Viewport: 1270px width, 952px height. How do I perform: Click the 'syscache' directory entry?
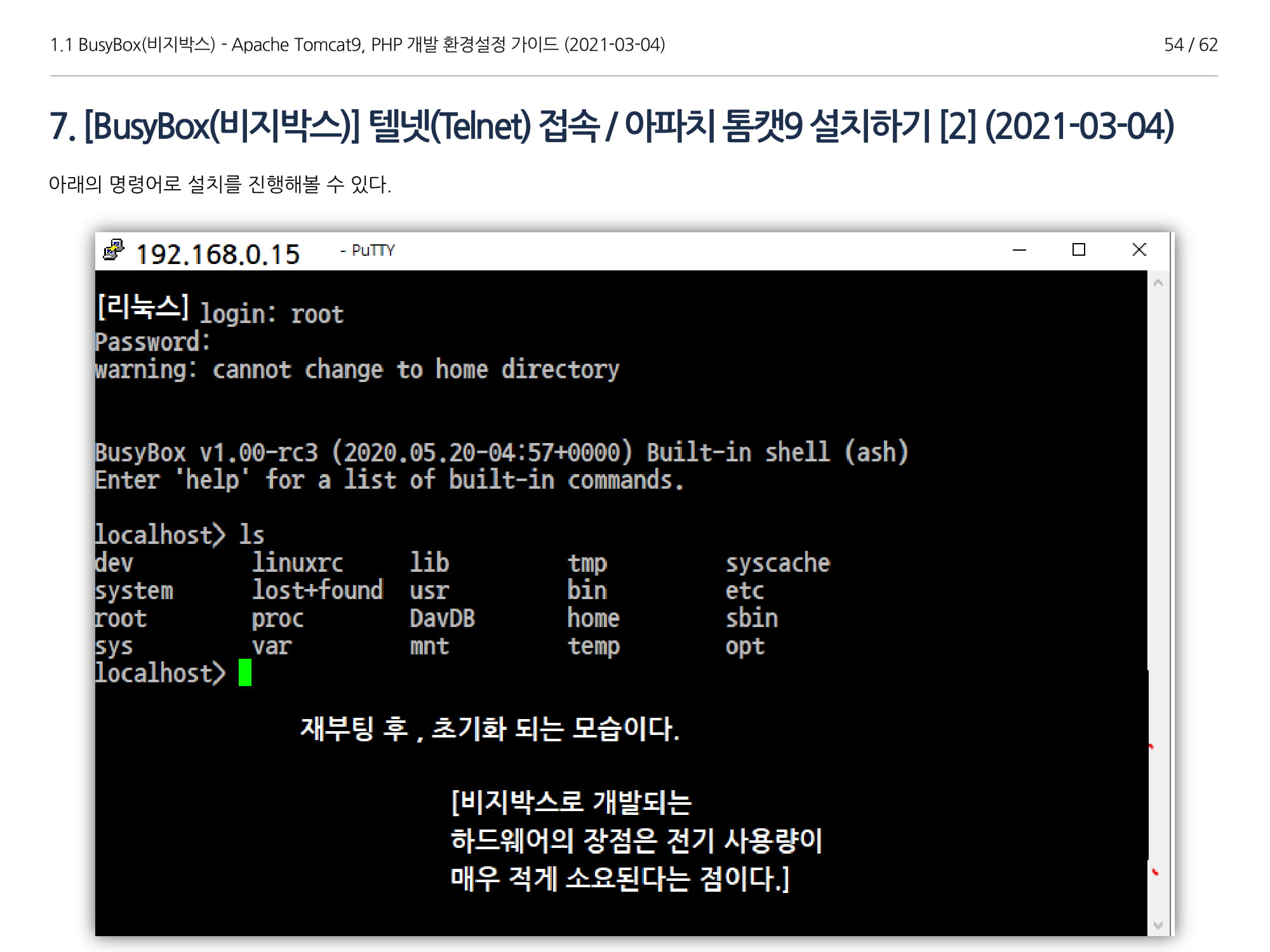pyautogui.click(x=777, y=563)
